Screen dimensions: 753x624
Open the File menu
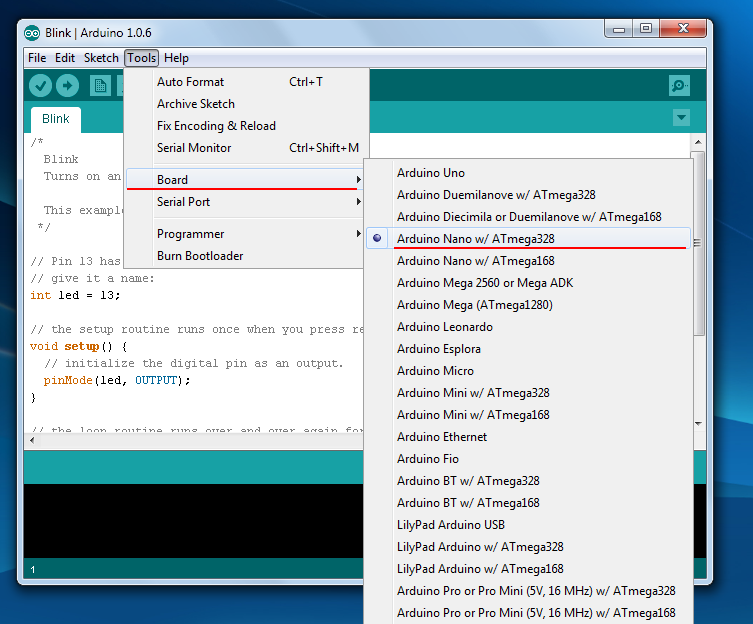tap(37, 58)
